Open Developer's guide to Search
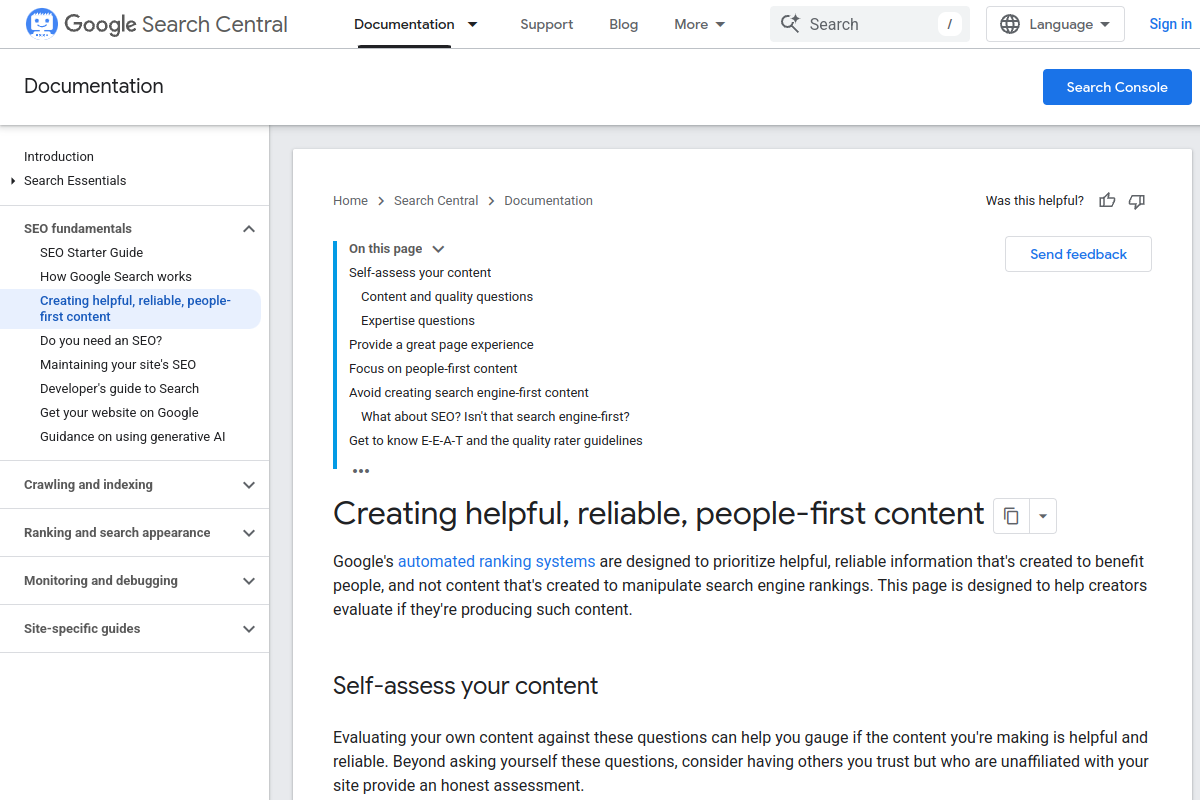This screenshot has width=1200, height=800. [x=119, y=389]
